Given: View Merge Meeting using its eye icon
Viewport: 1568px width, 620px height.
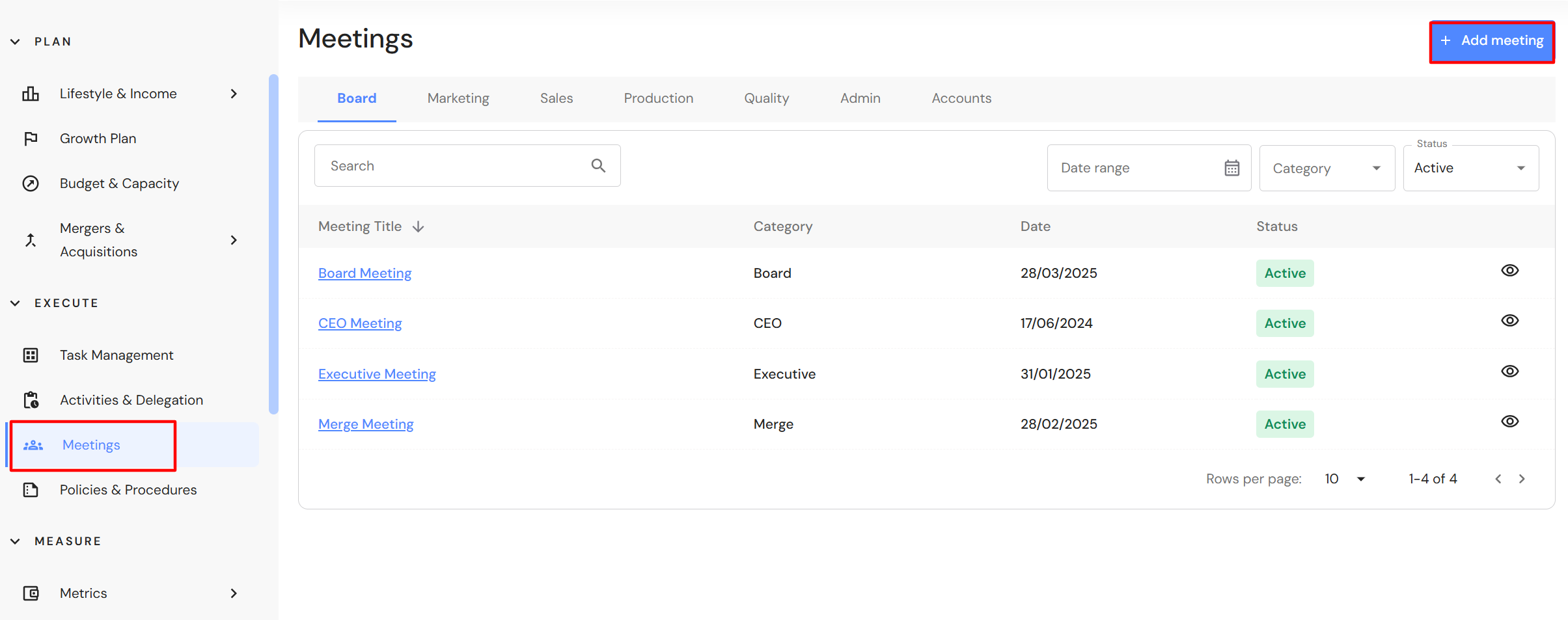Looking at the screenshot, I should 1509,422.
